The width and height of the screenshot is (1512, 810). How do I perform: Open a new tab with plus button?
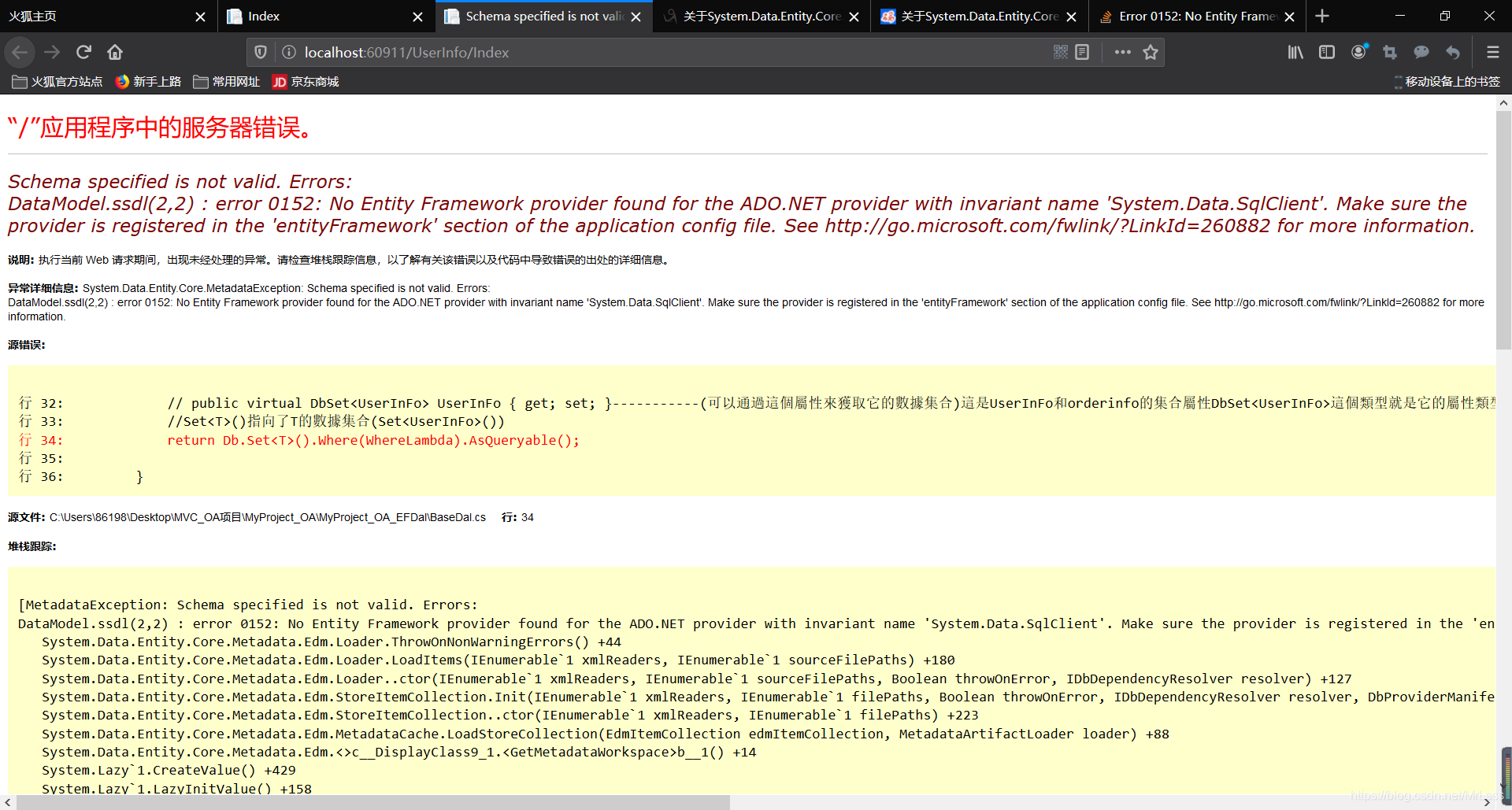click(x=1322, y=16)
